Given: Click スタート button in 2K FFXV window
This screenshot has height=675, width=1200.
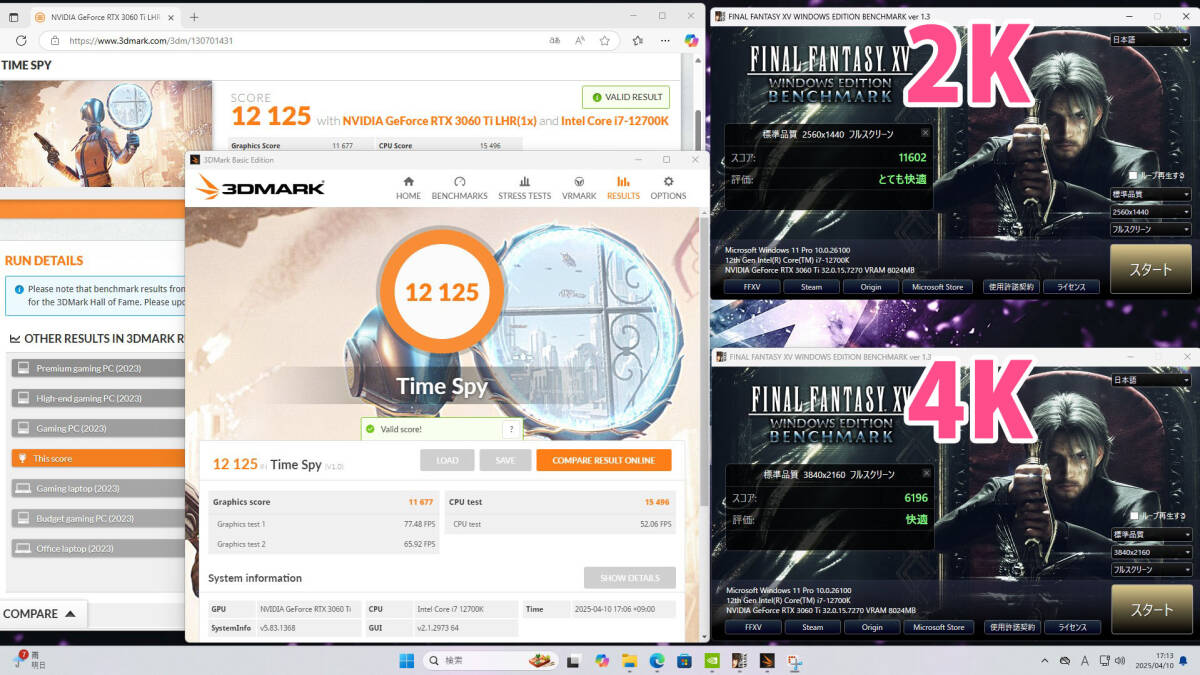Looking at the screenshot, I should pyautogui.click(x=1150, y=269).
